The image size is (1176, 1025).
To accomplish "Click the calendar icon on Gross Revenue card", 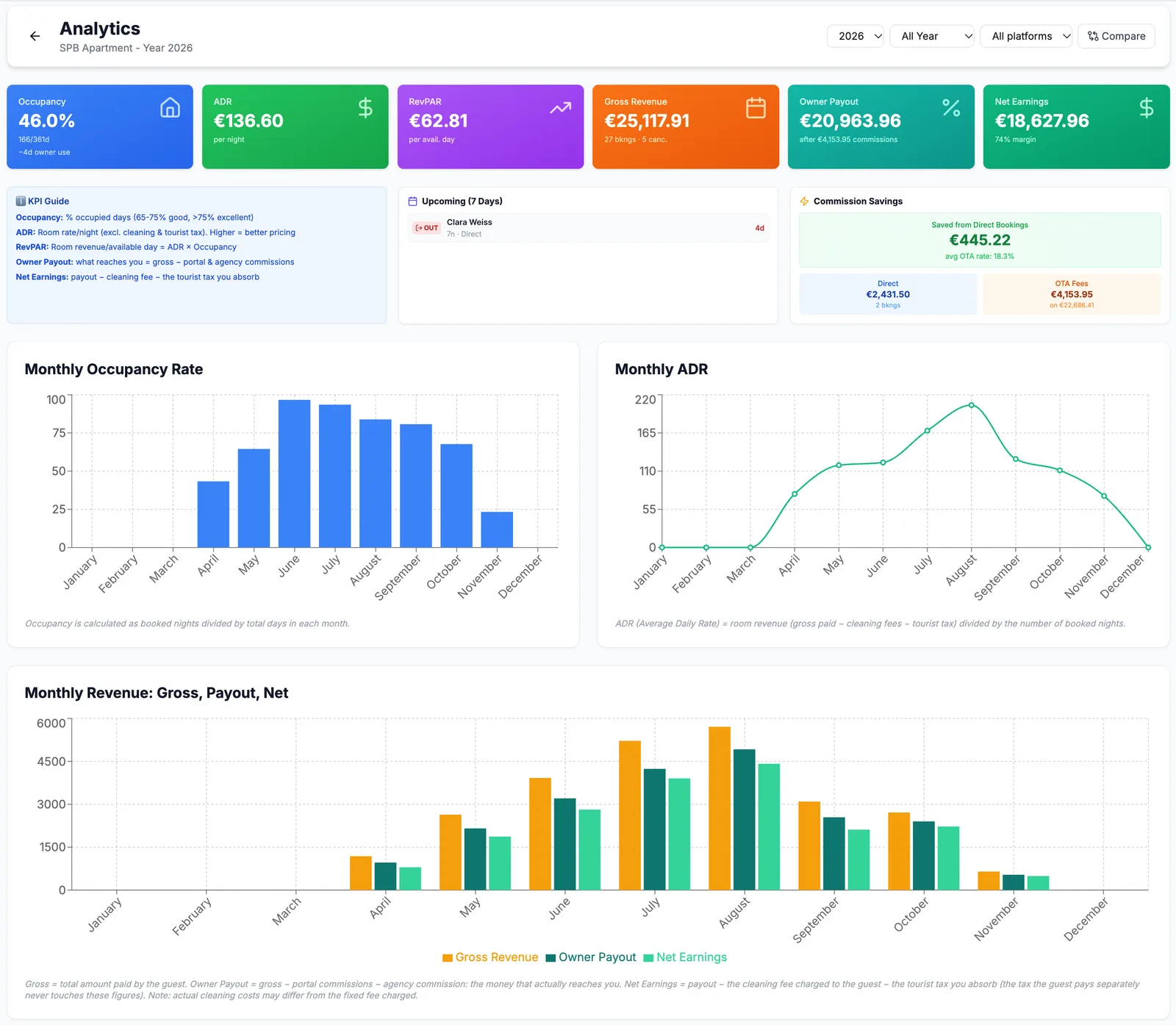I will click(x=756, y=108).
